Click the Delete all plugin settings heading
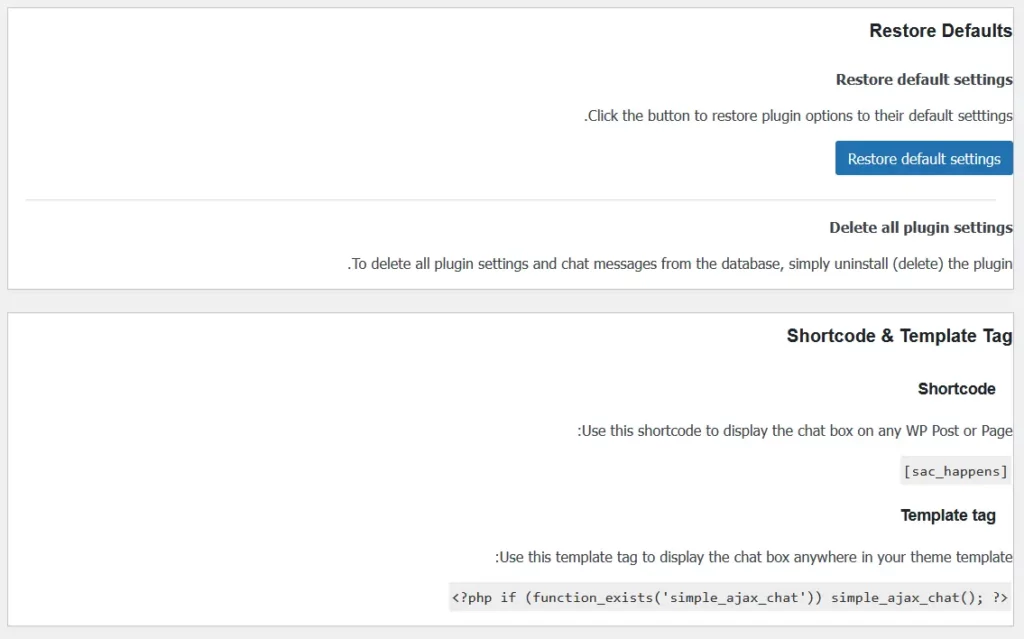Viewport: 1024px width, 639px height. [x=920, y=228]
